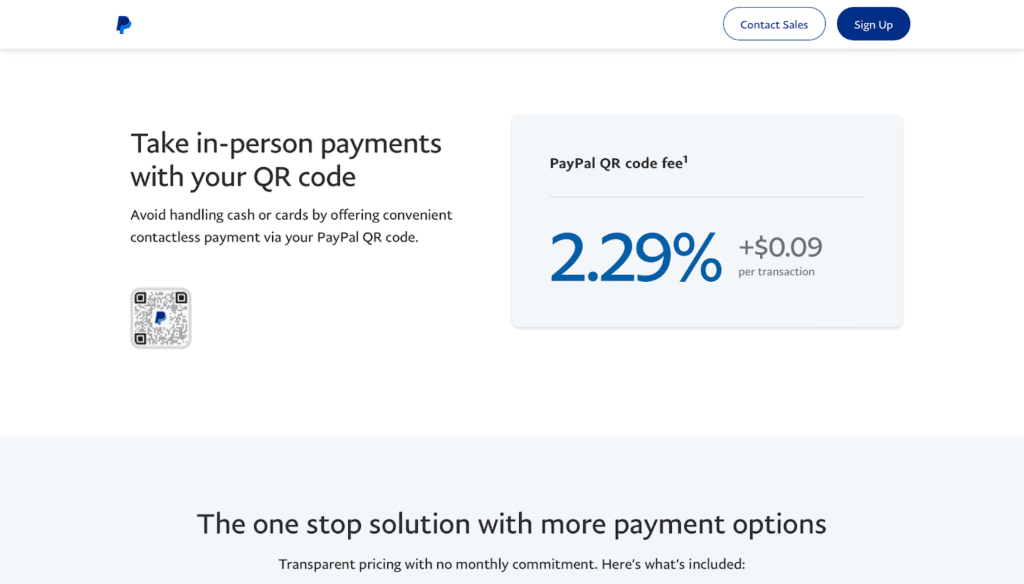The image size is (1024, 584).
Task: Click the PayPal logo in the header
Action: (x=123, y=25)
